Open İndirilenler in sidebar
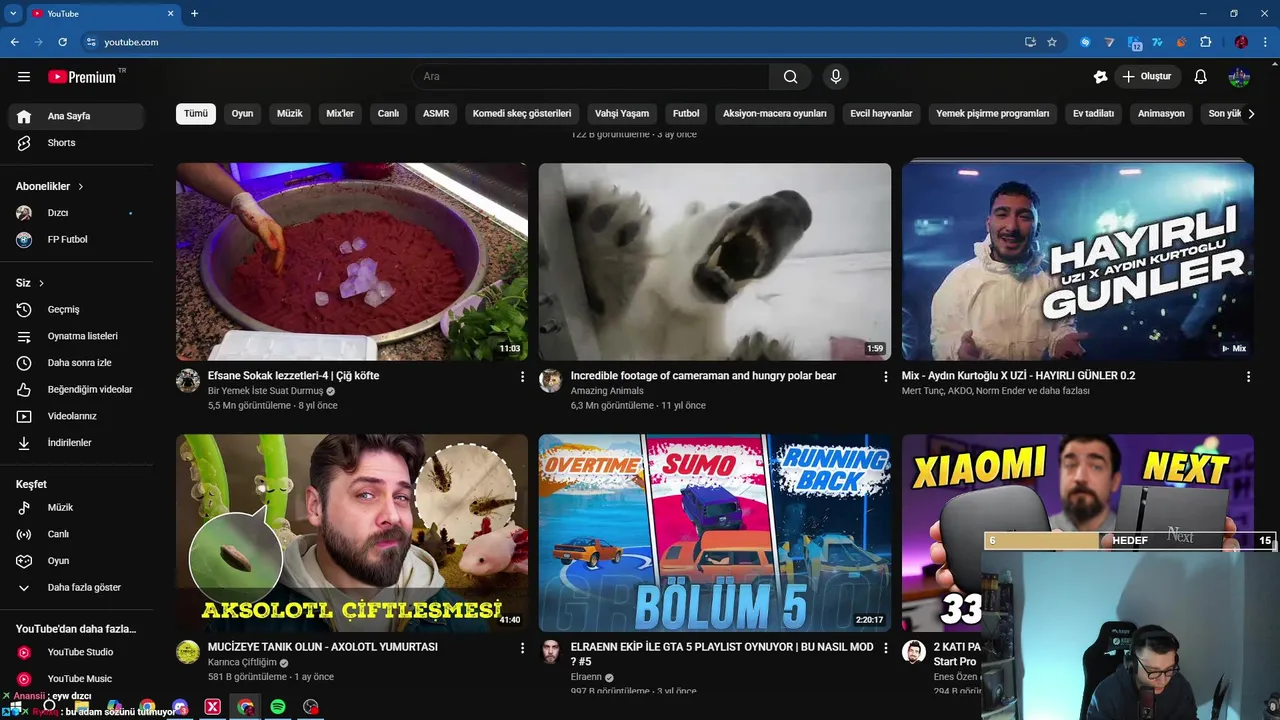 [x=76, y=443]
